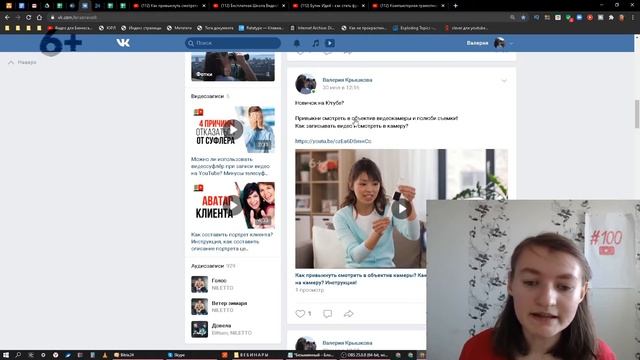640x360 pixels.
Task: Open video title 'Как привыкнуть смотреть в объектив'
Action: coord(360,279)
